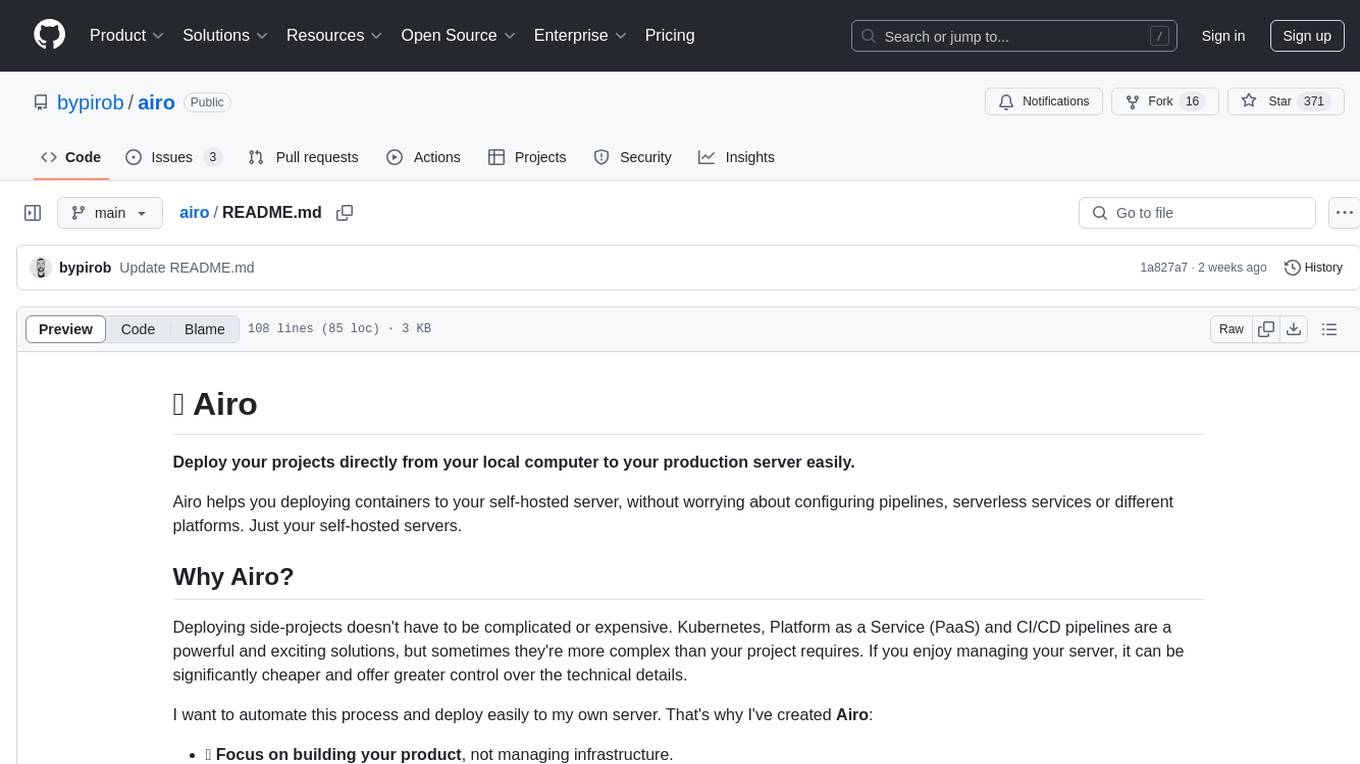Toggle the file tree side panel
Screen dimensions: 1360x764
[x=33, y=213]
